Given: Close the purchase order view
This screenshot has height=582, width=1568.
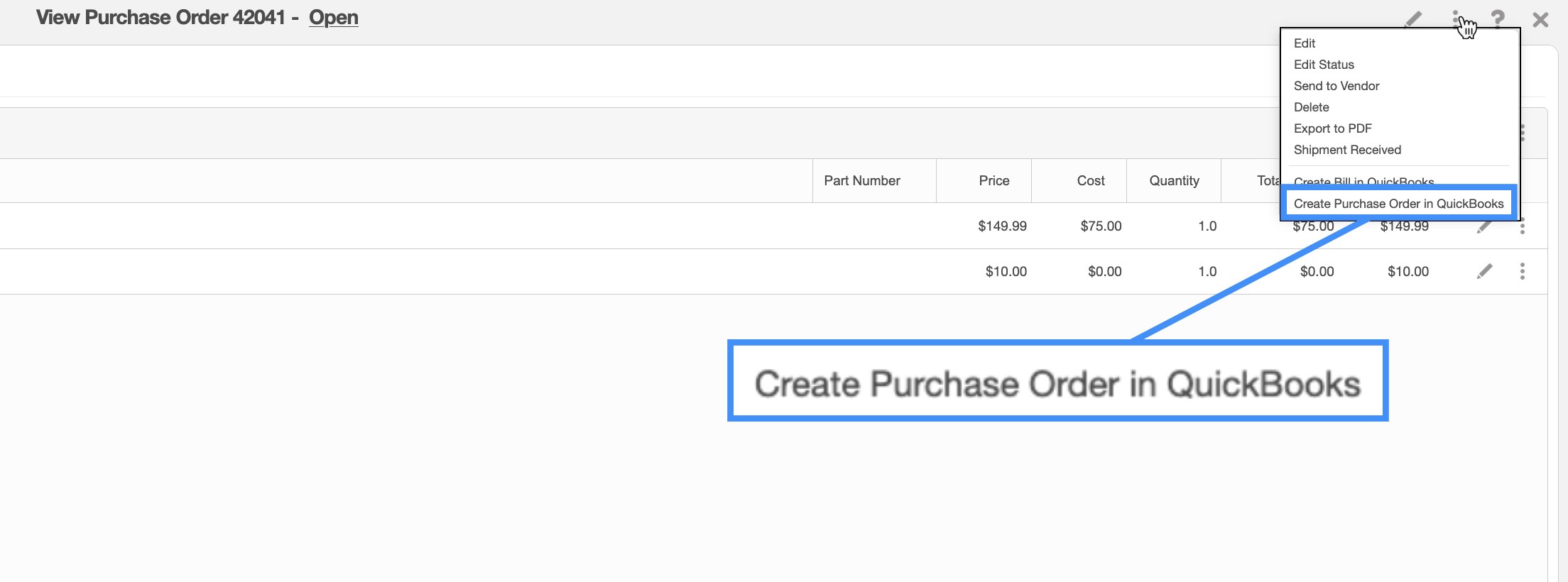Looking at the screenshot, I should tap(1540, 20).
